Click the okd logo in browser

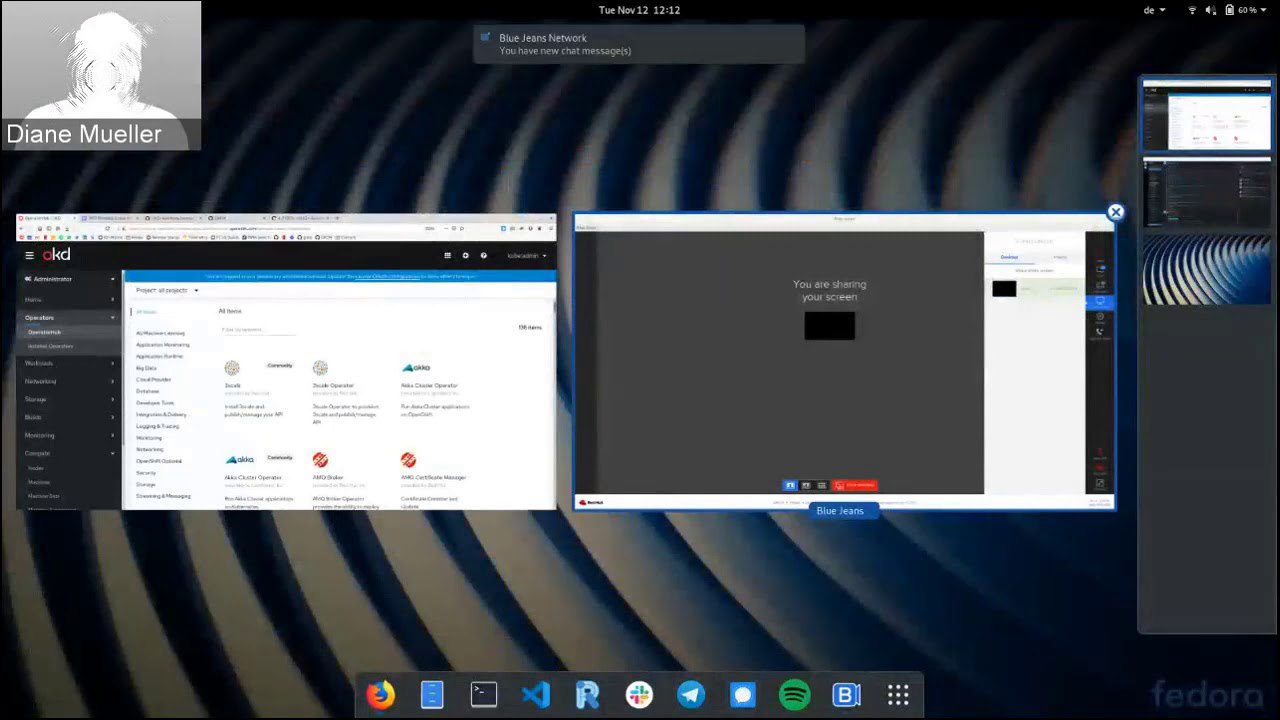[x=56, y=255]
